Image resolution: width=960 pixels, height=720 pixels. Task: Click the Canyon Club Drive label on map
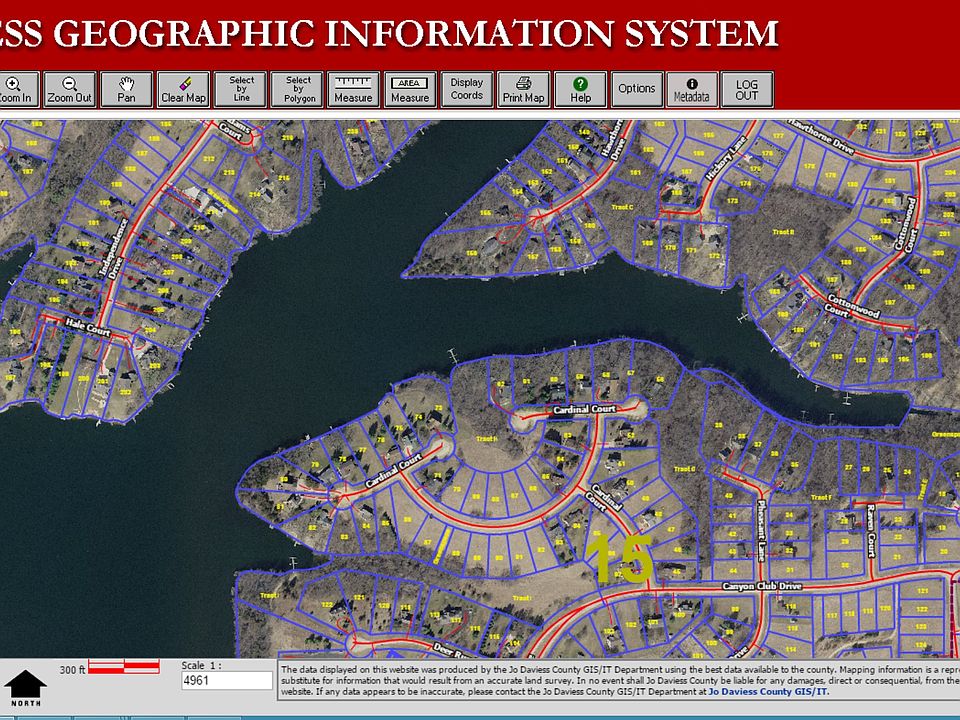762,586
